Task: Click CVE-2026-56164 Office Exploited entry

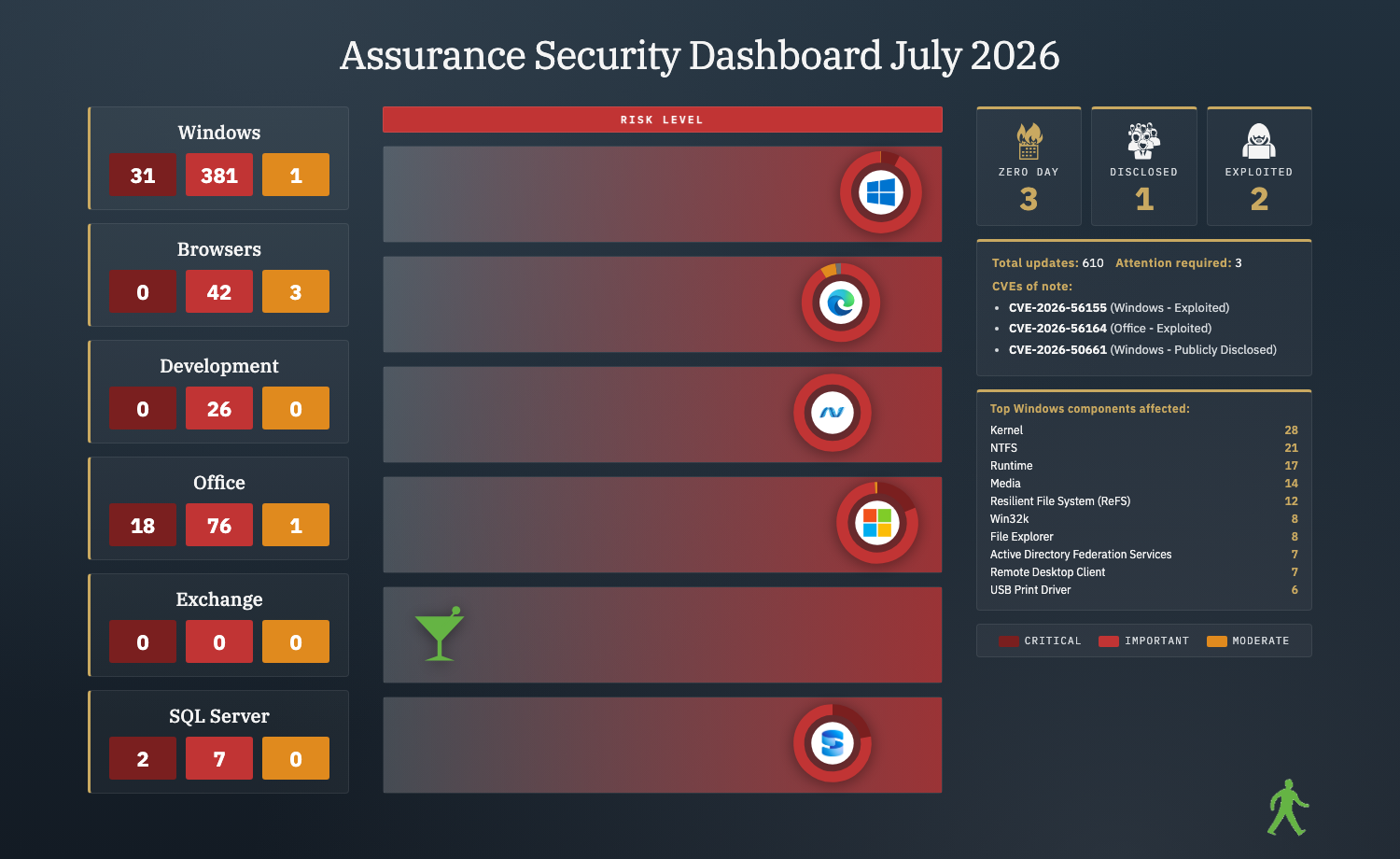Action: pyautogui.click(x=1111, y=329)
